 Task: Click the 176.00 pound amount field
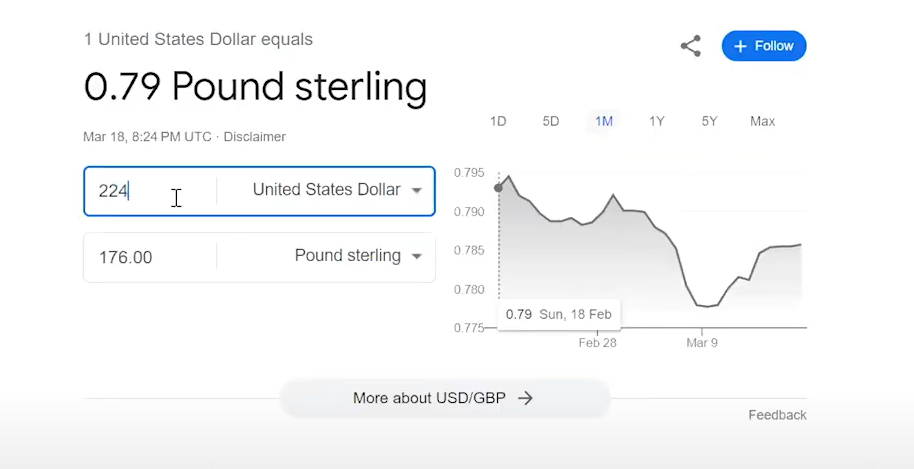click(x=150, y=257)
